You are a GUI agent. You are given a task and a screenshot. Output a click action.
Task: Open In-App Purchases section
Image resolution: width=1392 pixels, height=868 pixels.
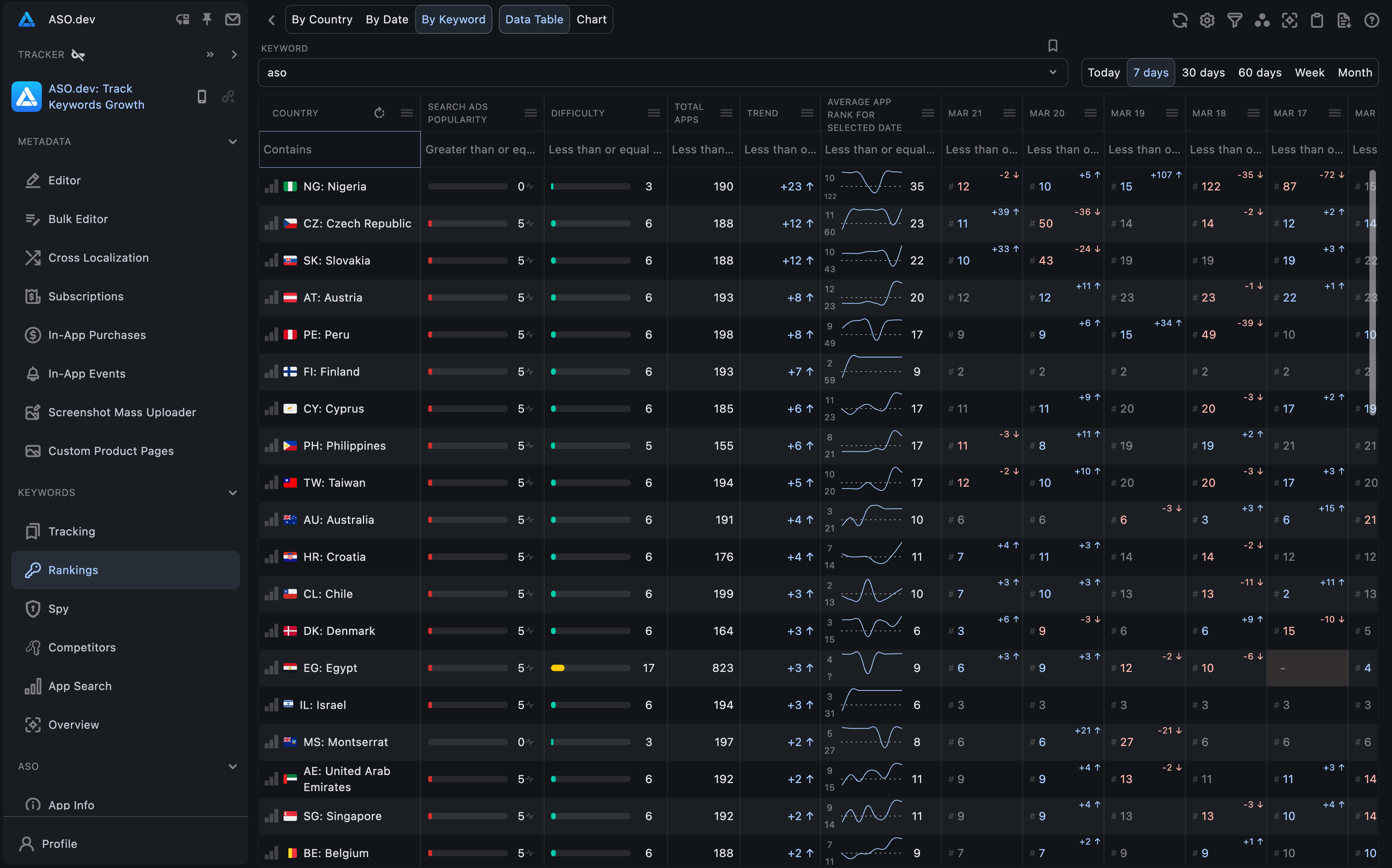click(97, 334)
